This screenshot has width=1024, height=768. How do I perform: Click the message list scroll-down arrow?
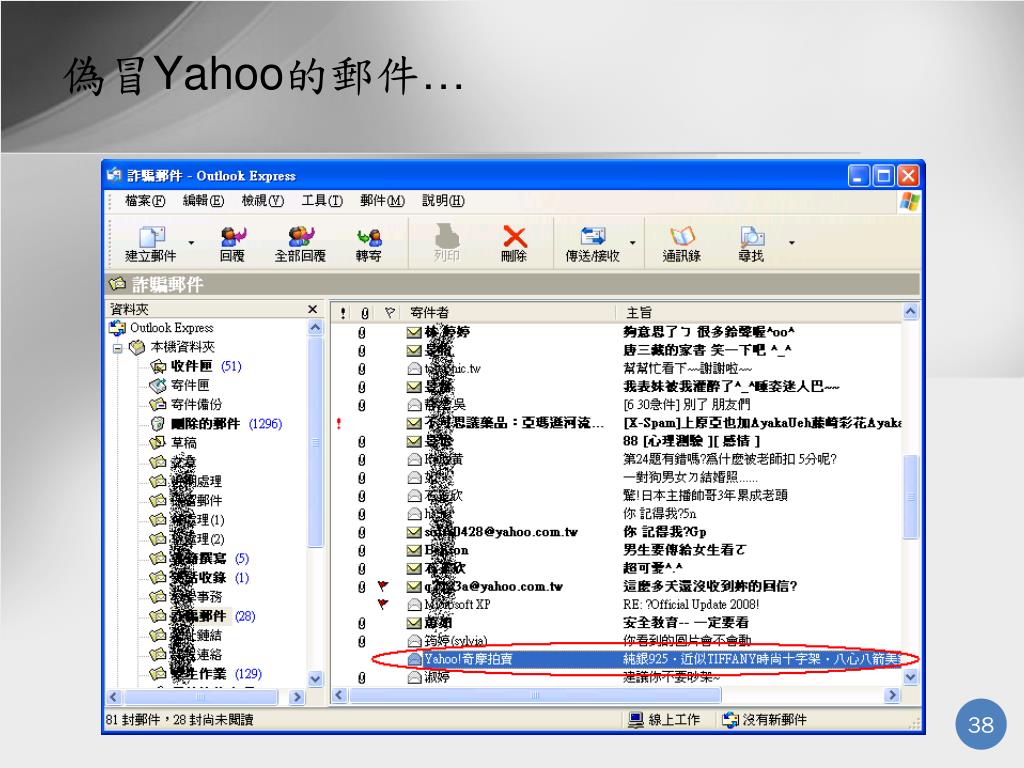pos(910,677)
